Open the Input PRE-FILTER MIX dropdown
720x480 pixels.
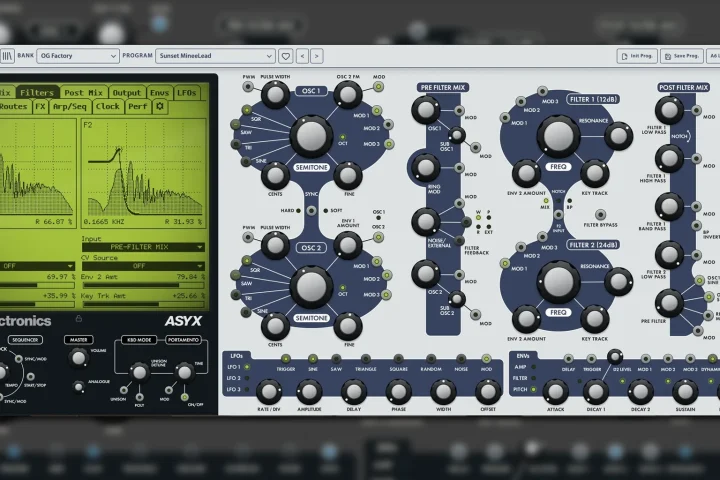click(143, 247)
